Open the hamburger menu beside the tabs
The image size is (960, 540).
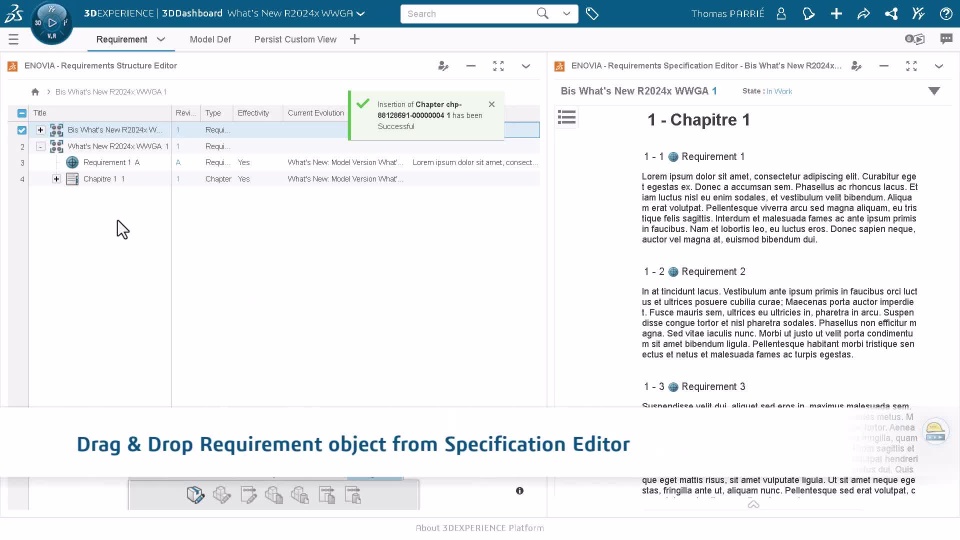13,40
